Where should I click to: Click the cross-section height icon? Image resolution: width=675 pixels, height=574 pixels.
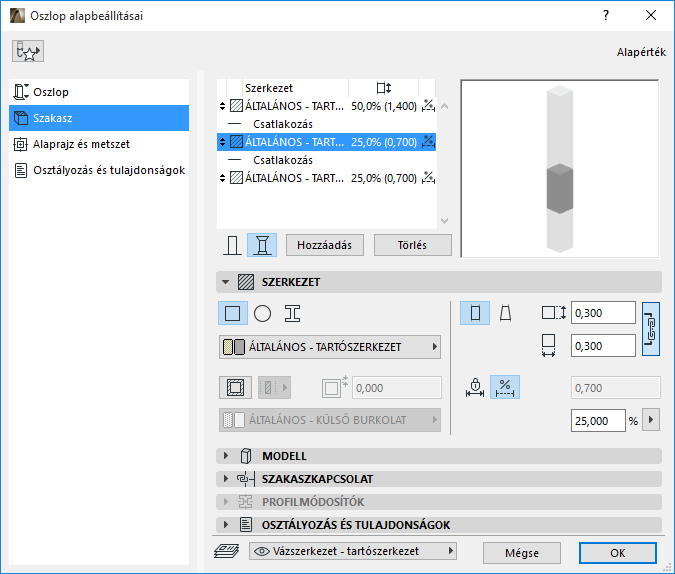[554, 313]
